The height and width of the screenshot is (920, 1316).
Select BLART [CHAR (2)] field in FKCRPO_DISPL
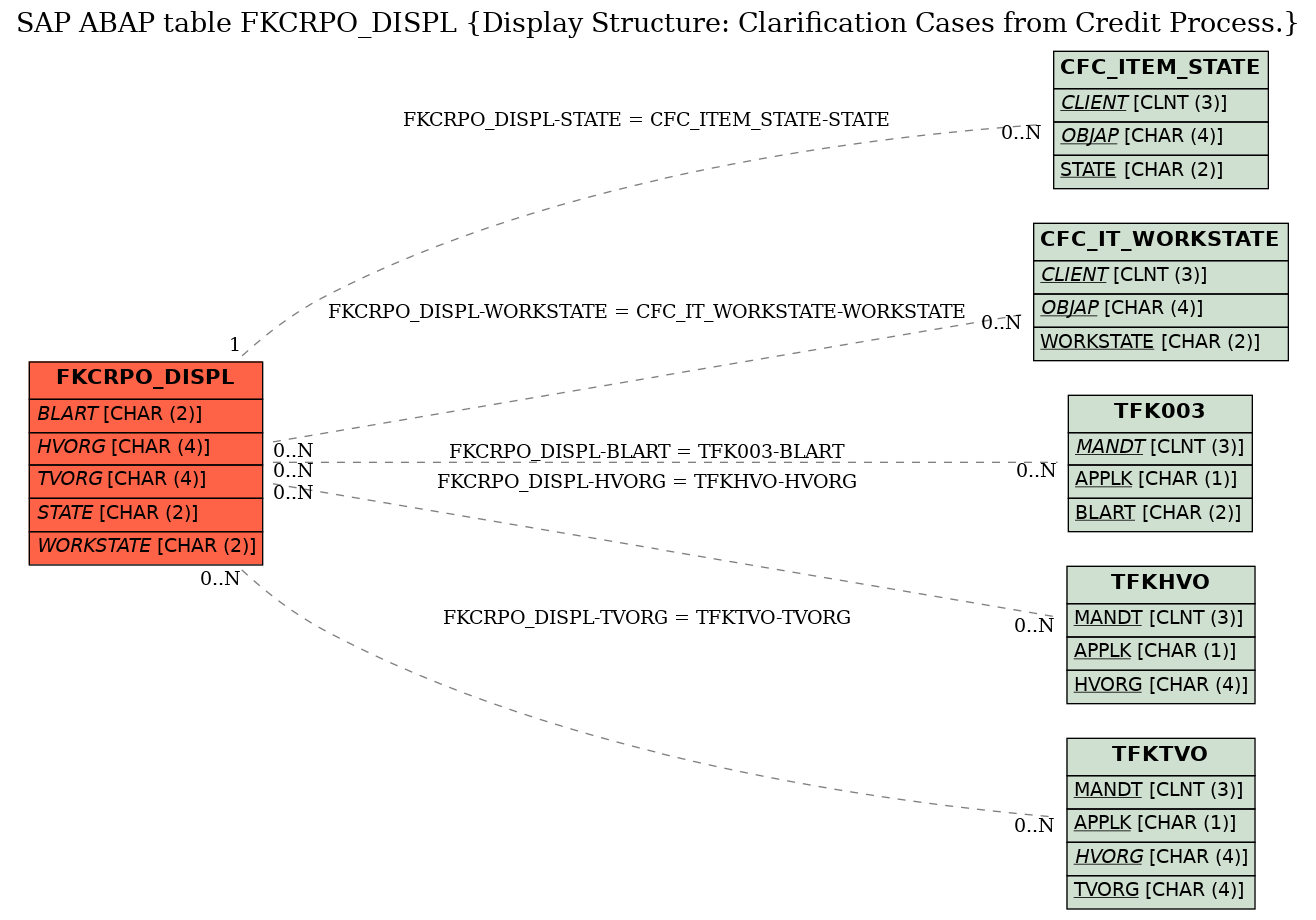point(146,415)
